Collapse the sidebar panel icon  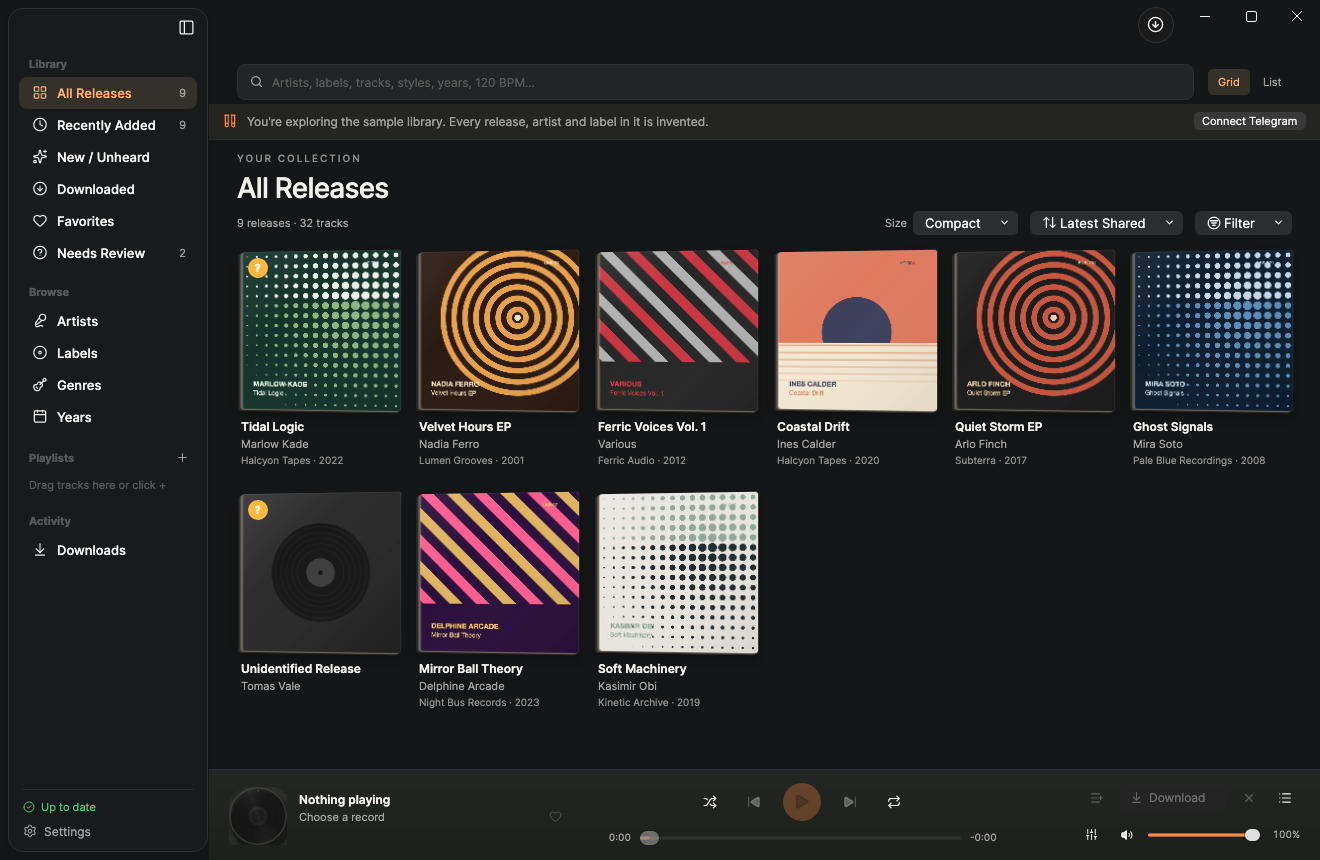pos(186,28)
